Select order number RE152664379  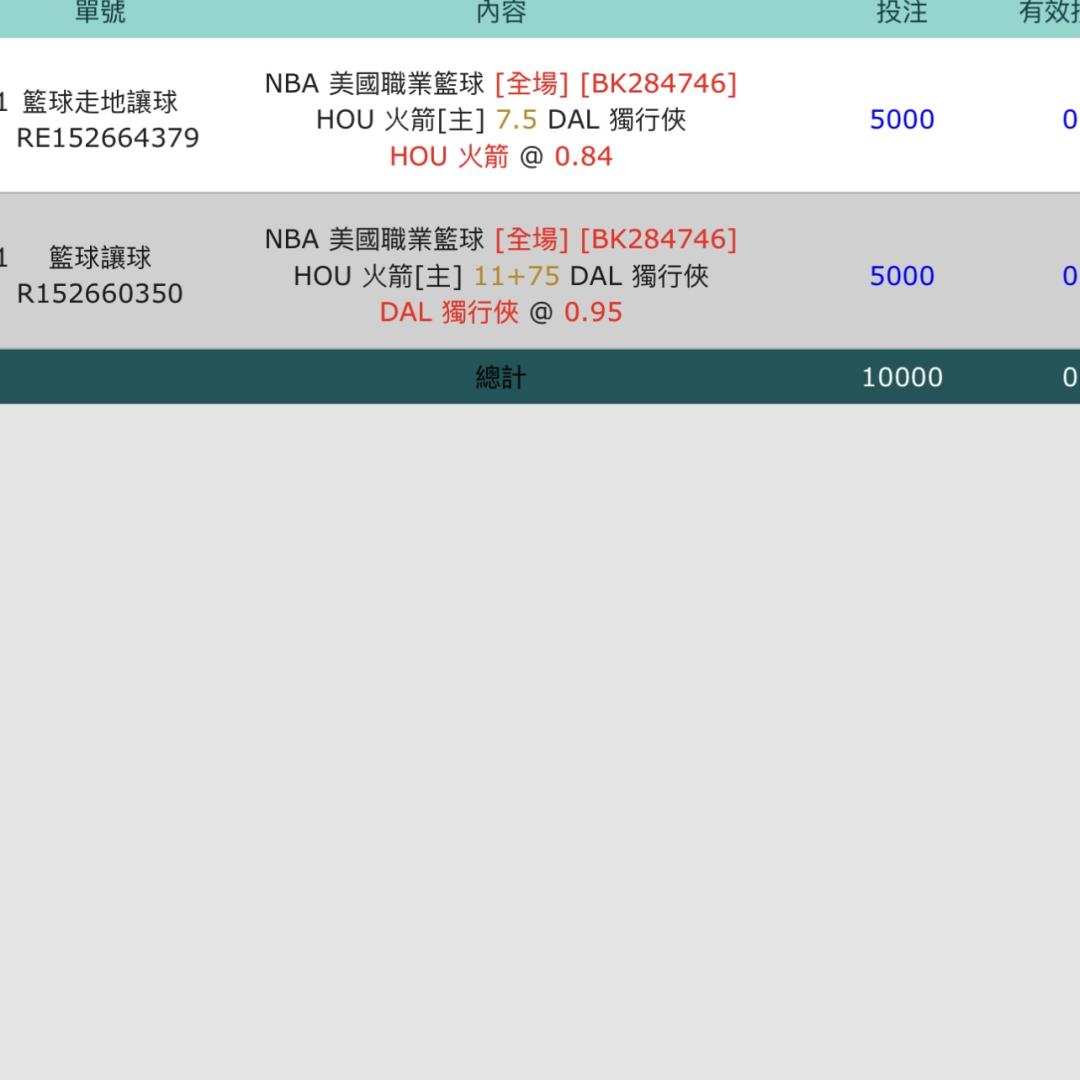pyautogui.click(x=108, y=138)
